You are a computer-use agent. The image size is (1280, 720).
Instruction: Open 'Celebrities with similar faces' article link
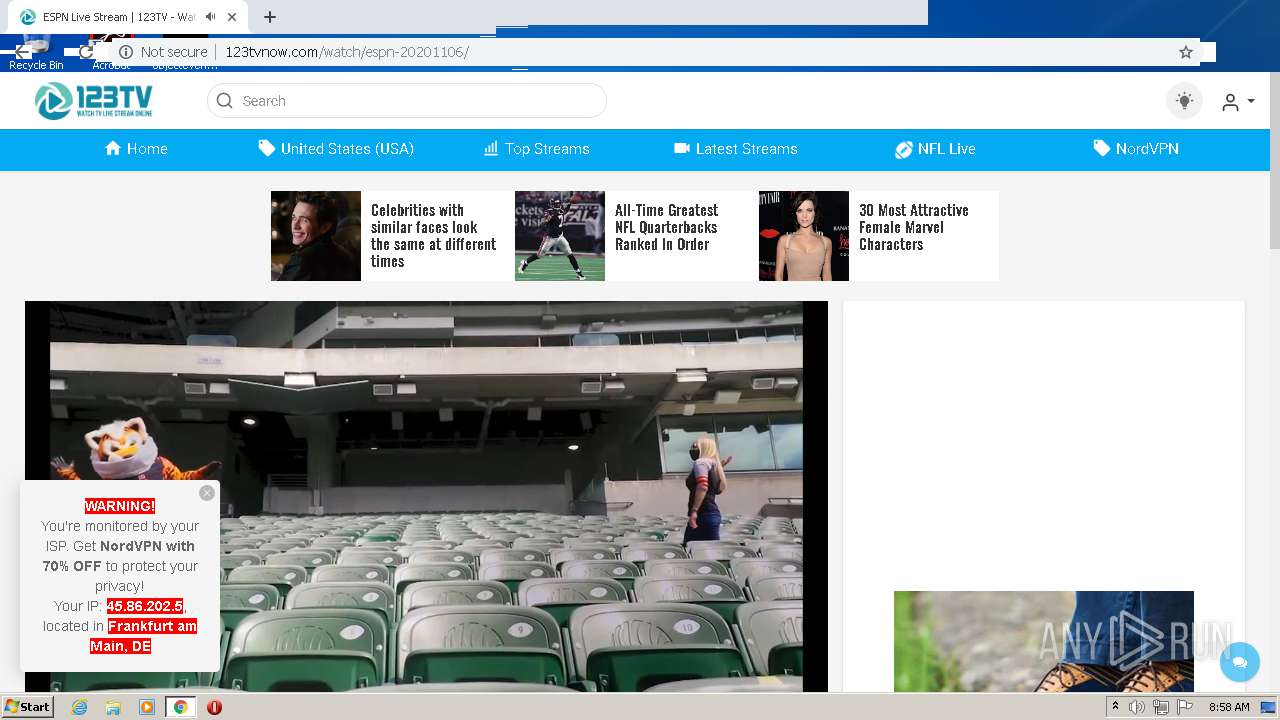pyautogui.click(x=434, y=236)
